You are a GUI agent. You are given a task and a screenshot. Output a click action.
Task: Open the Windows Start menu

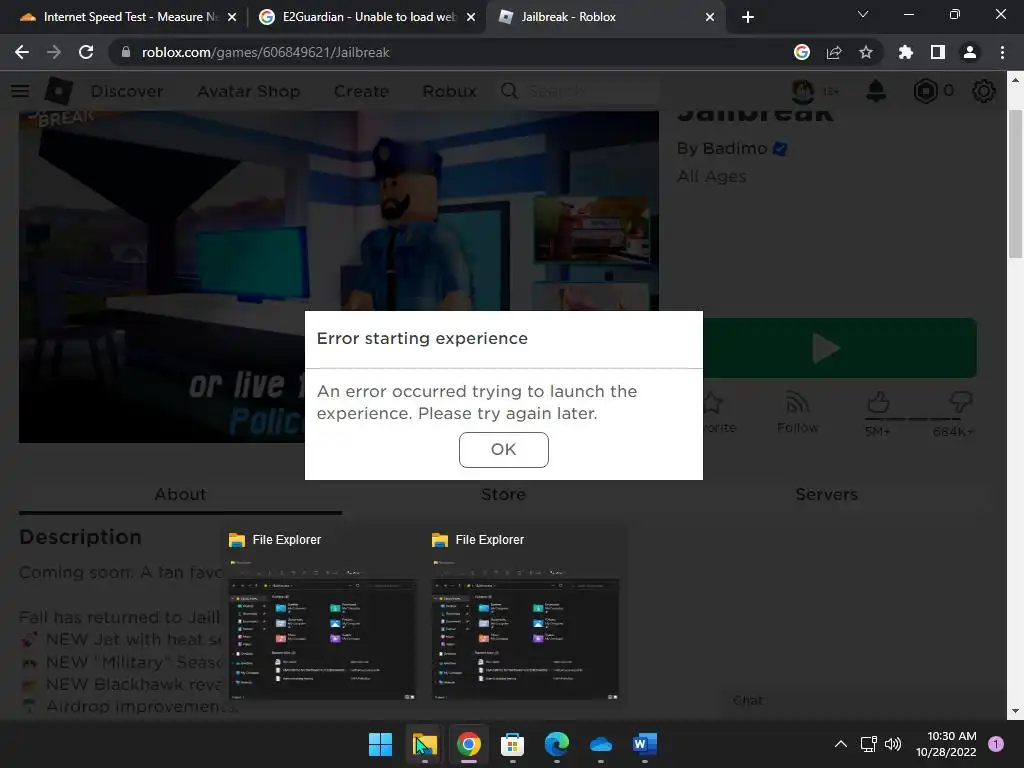(x=380, y=744)
